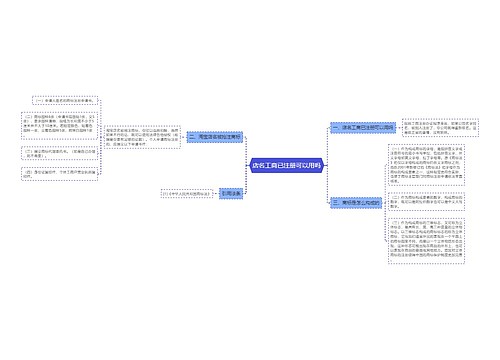
Task: Click the dotted bracket connector left of central topic
Action: [246, 165]
